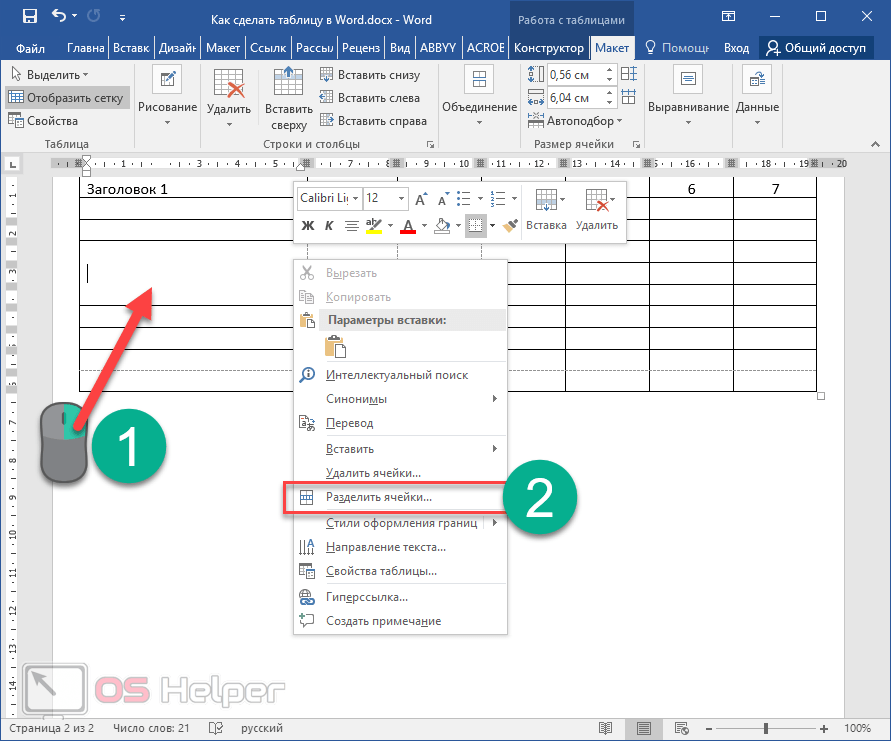Click Insert Right (Вставить справа) icon
Viewport: 891px width, 741px height.
point(327,121)
